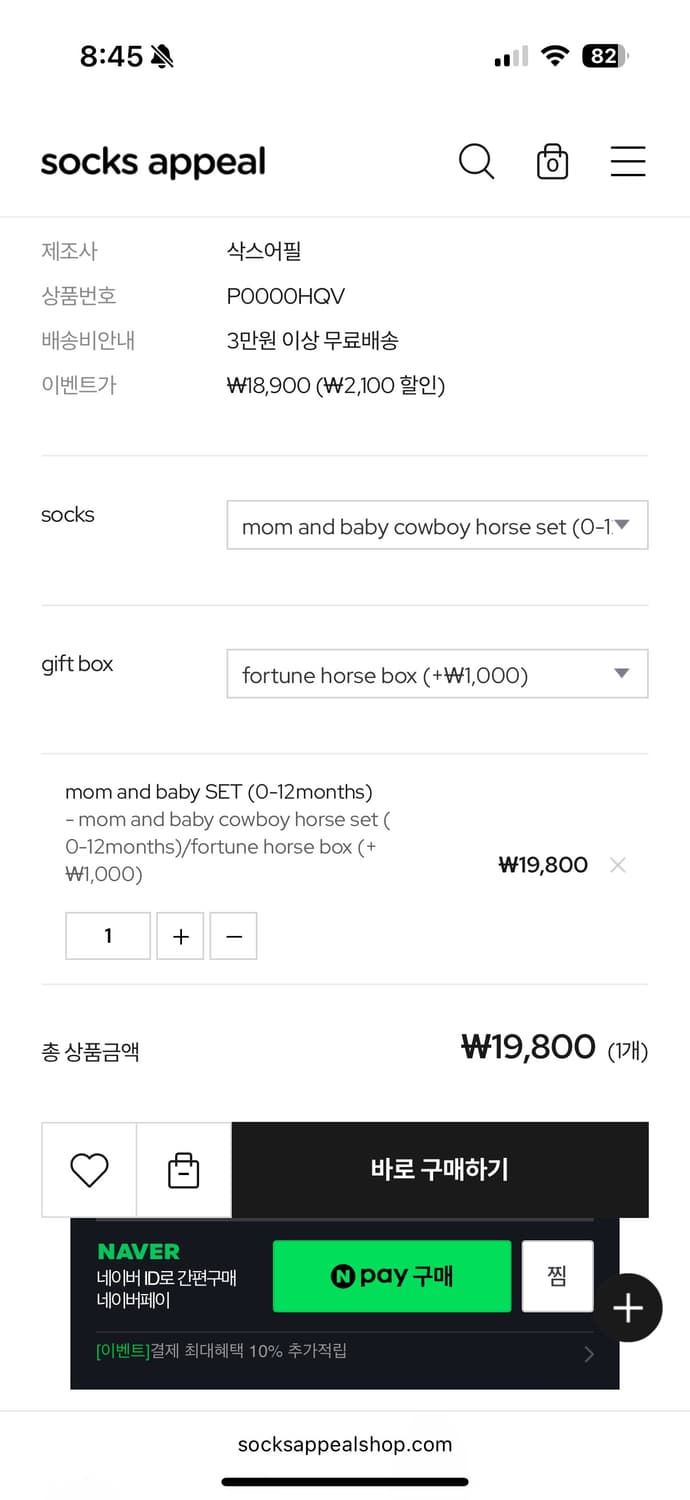Open the shopping cart bag icon
Screen dimensions: 690x1500
552,161
